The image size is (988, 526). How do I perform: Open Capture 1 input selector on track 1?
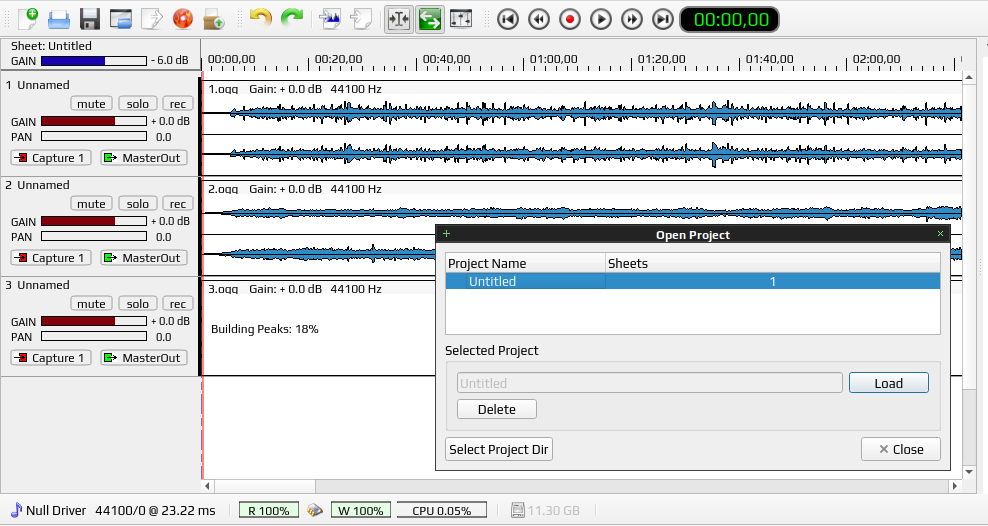pos(51,157)
